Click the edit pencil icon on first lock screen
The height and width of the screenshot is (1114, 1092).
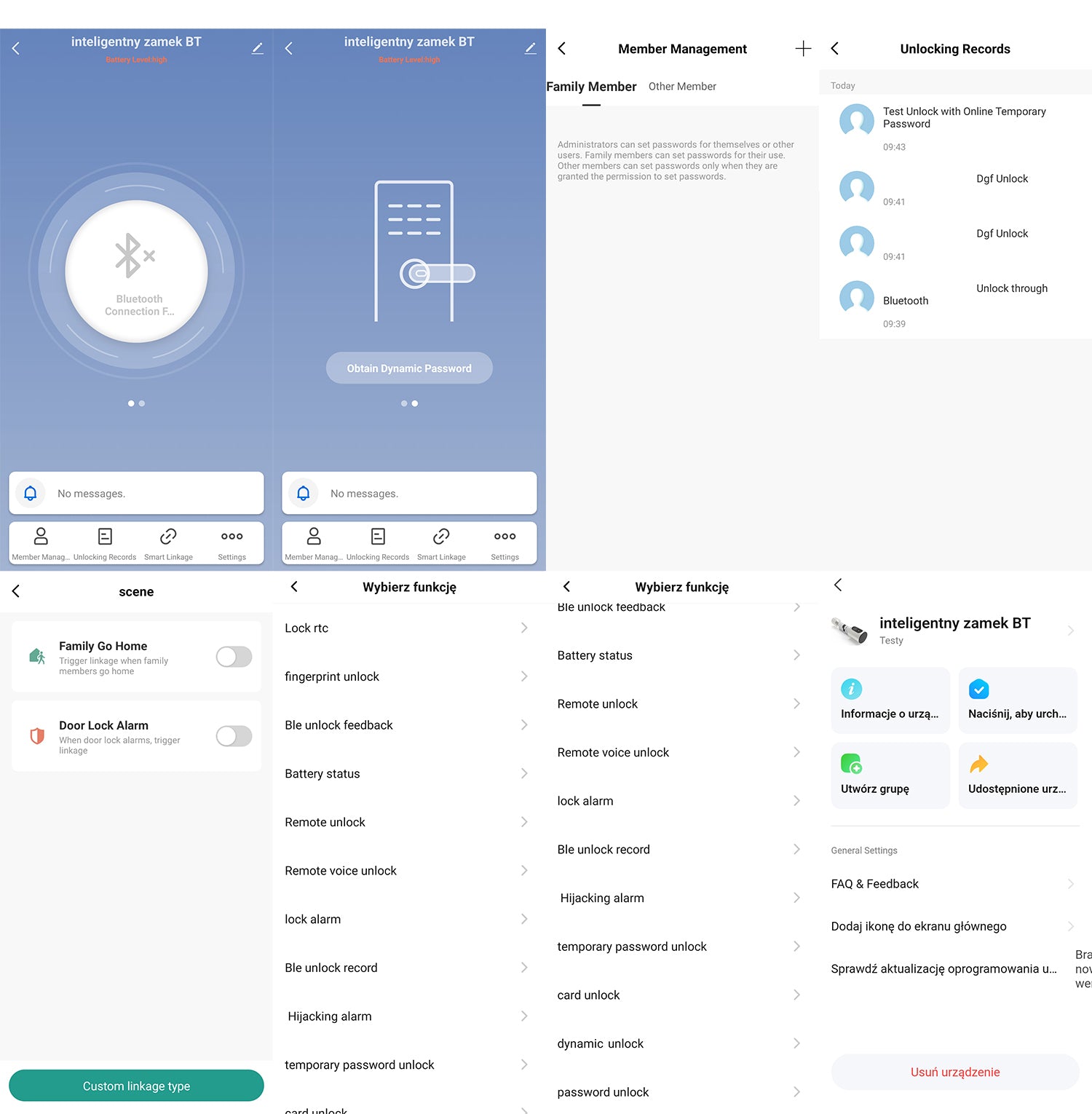click(257, 48)
